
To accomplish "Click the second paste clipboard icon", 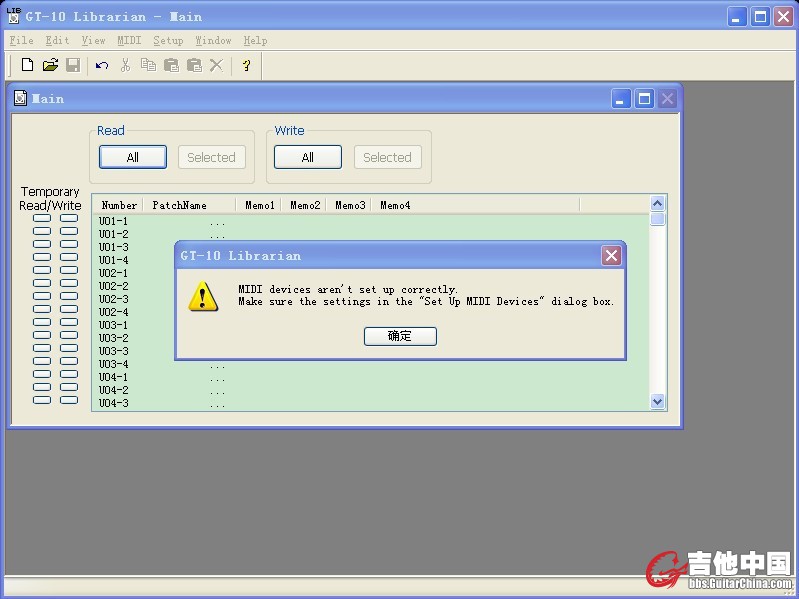I will 194,65.
